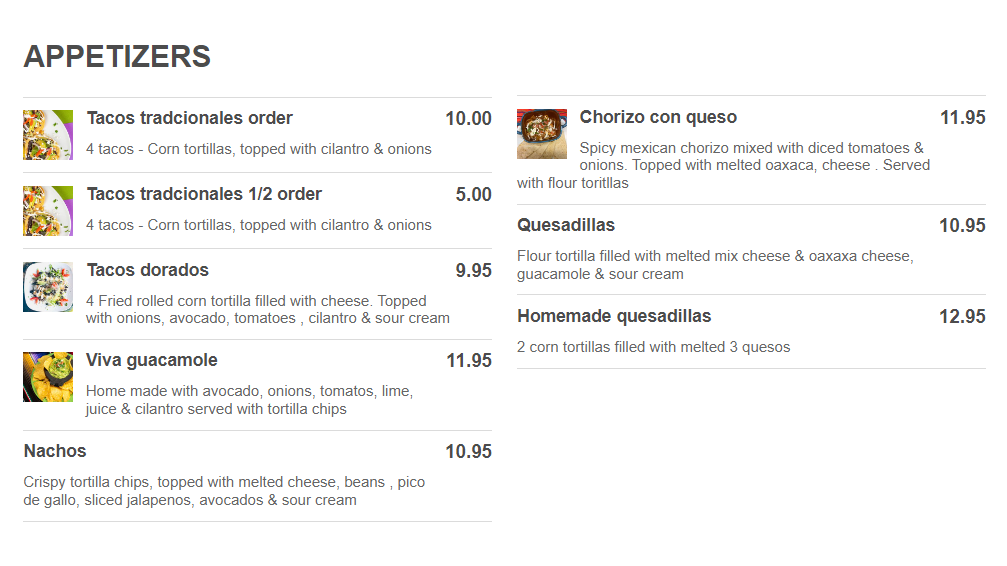
Task: Select the Tacos tradcionales order title
Action: pyautogui.click(x=190, y=118)
